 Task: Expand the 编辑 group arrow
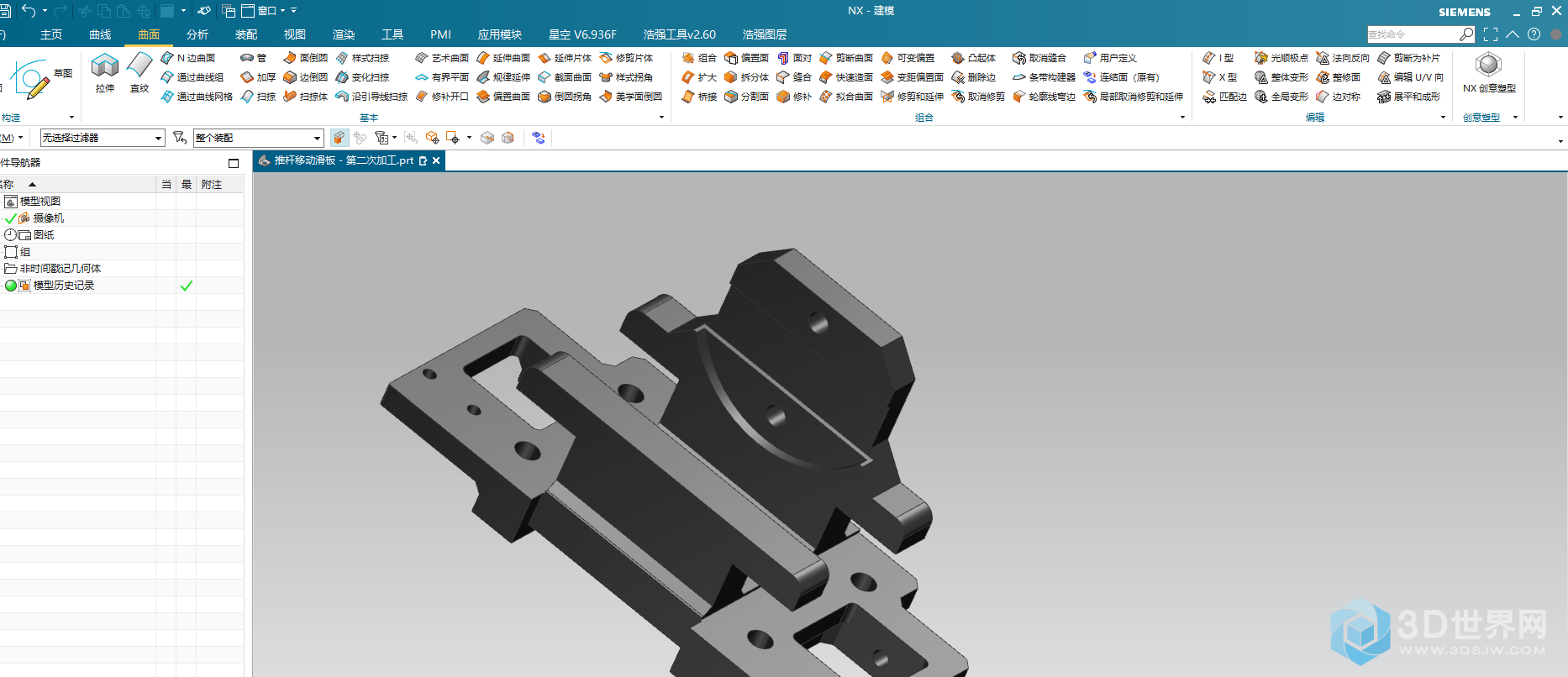point(1443,118)
